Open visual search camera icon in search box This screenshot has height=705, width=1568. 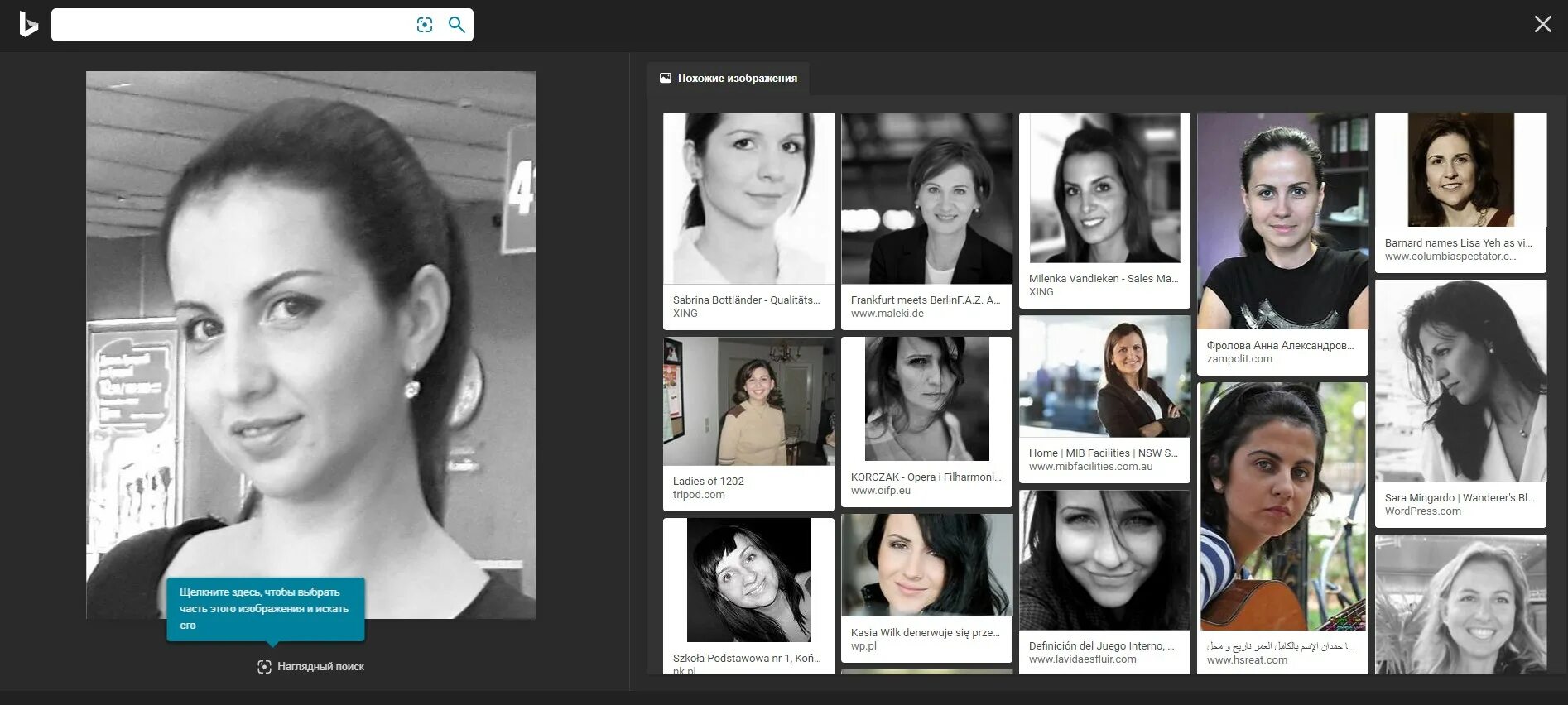[x=425, y=25]
